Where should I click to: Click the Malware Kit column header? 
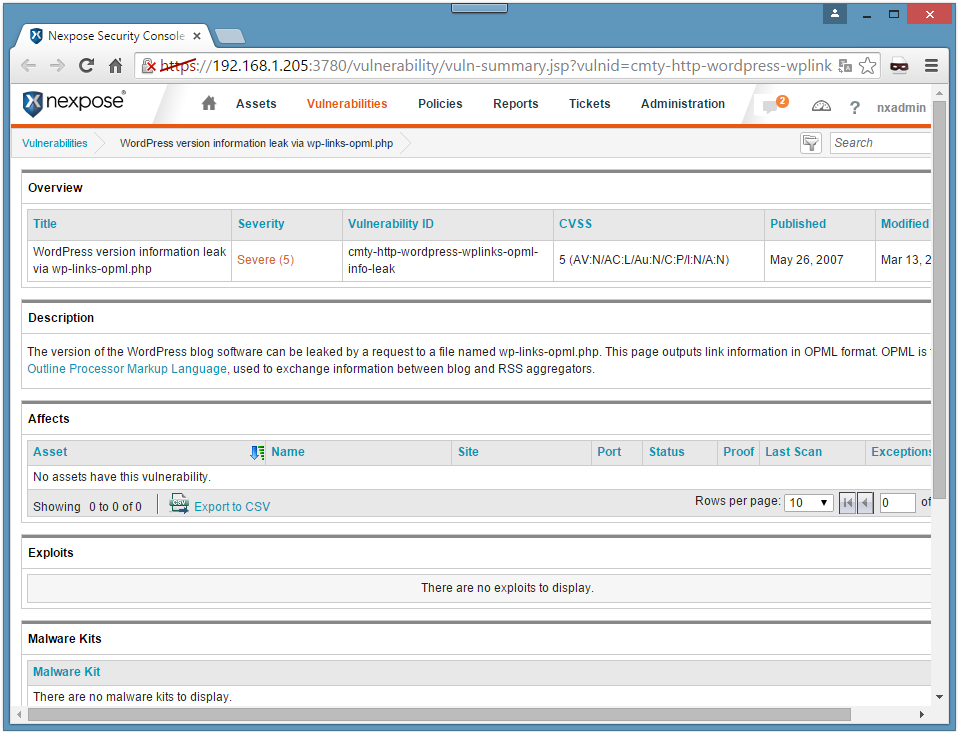coord(67,672)
